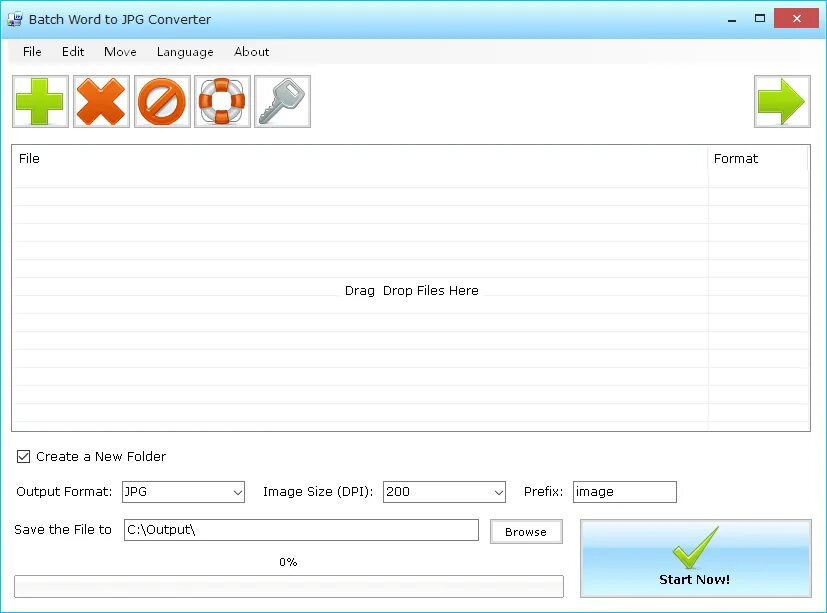This screenshot has width=827, height=613.
Task: Open the Language menu
Action: 185,52
